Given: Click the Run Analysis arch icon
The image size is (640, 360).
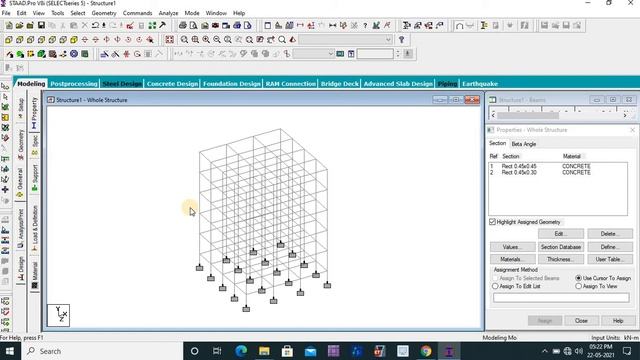Looking at the screenshot, I should (x=459, y=25).
